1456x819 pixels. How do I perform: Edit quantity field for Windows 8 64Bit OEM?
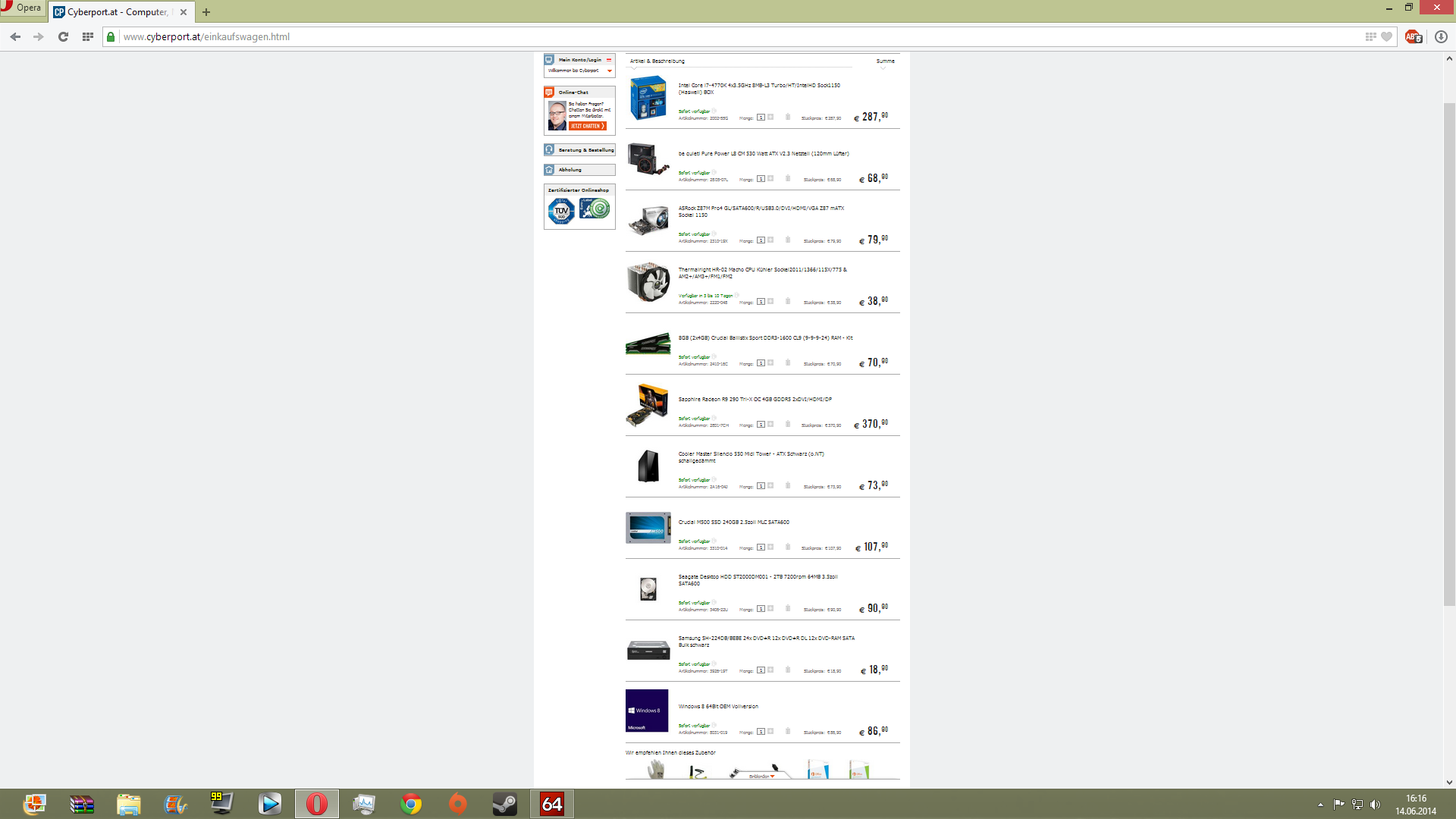pyautogui.click(x=761, y=732)
